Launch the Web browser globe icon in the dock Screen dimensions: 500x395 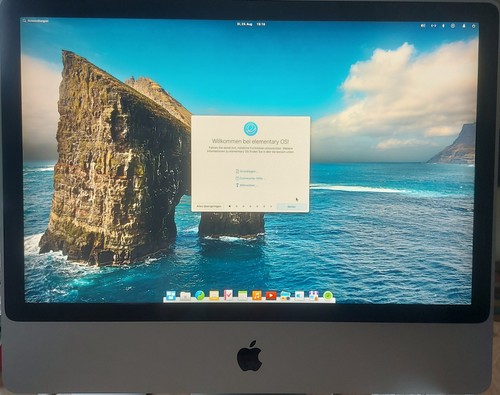[x=200, y=295]
